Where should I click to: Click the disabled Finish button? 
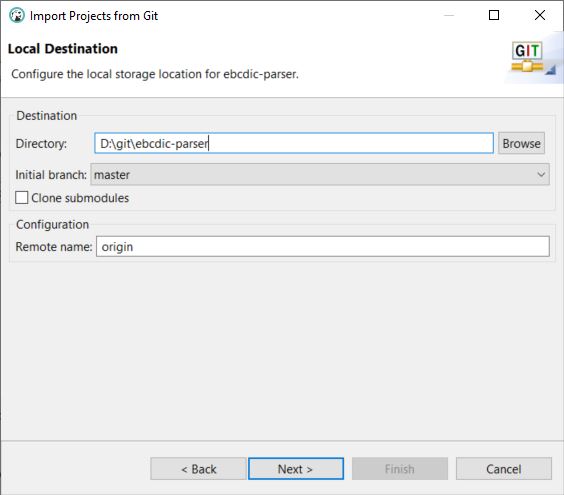(400, 469)
